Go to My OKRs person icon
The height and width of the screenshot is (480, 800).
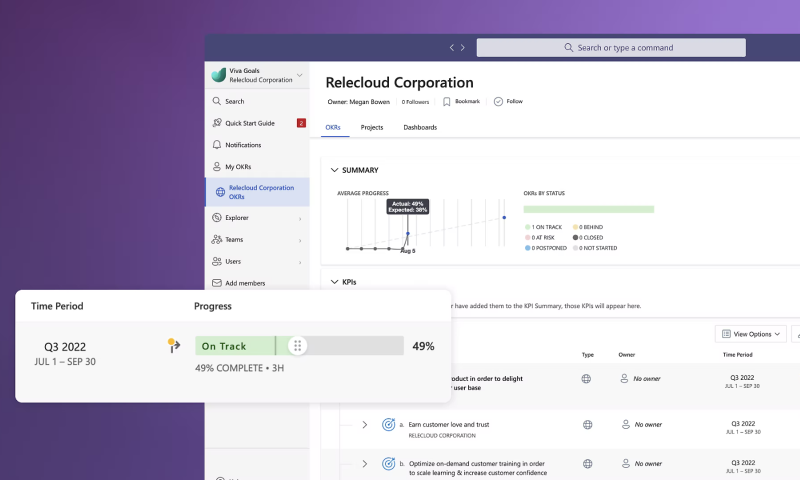tap(217, 167)
